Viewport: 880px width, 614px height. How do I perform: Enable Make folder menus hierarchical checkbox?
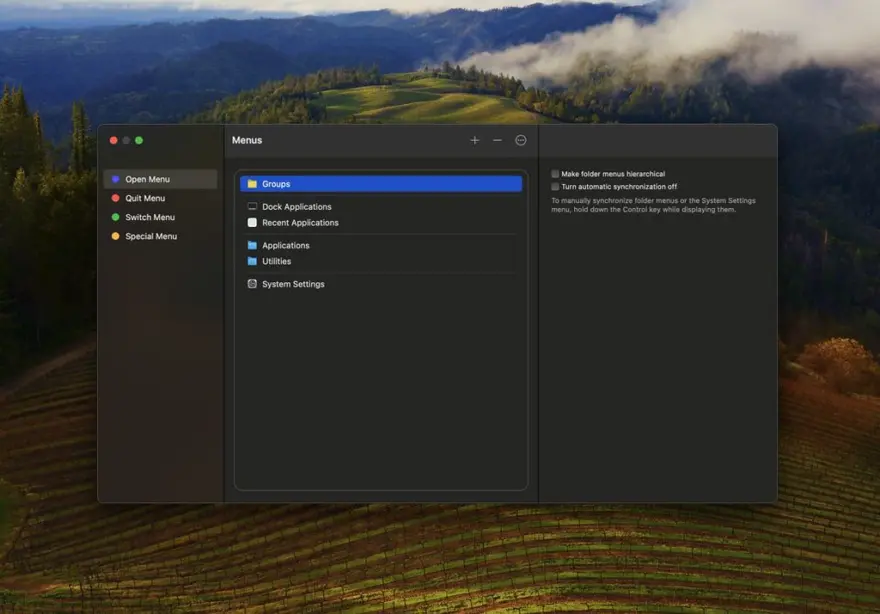tap(555, 174)
